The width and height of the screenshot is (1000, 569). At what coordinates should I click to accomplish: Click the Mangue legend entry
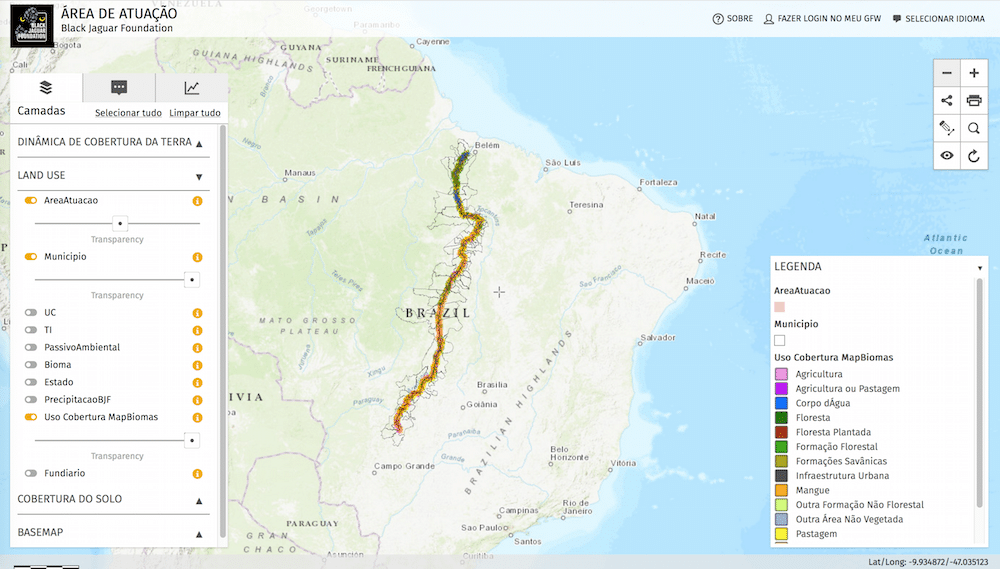(x=812, y=491)
